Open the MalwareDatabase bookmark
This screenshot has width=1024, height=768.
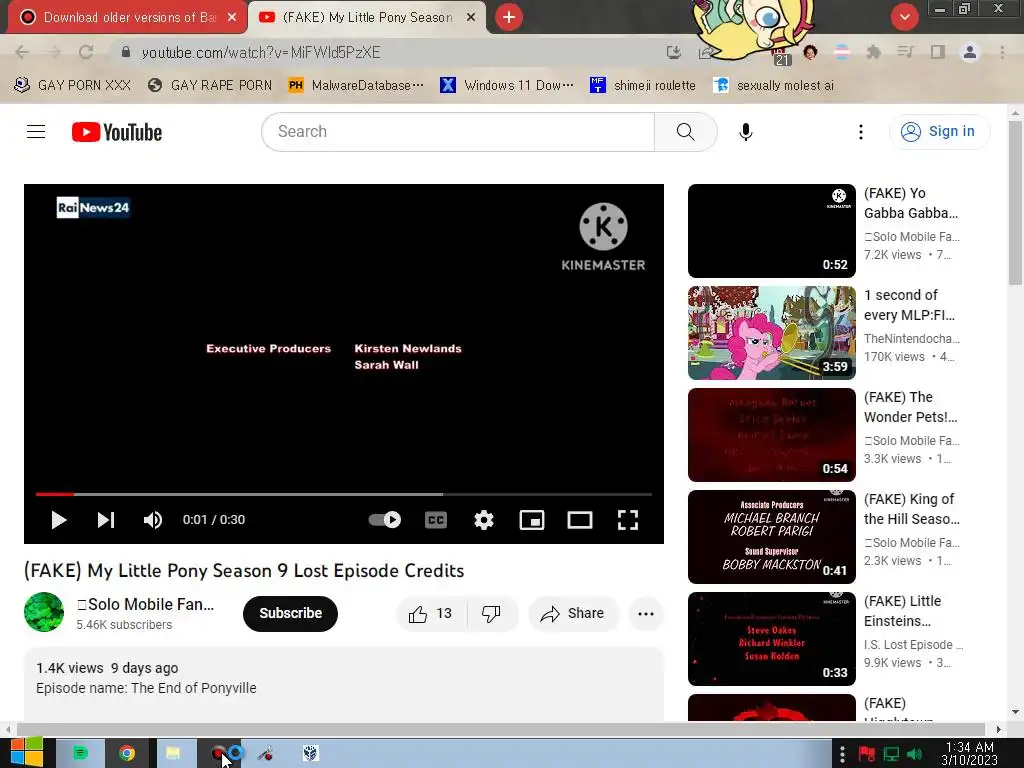tap(357, 86)
